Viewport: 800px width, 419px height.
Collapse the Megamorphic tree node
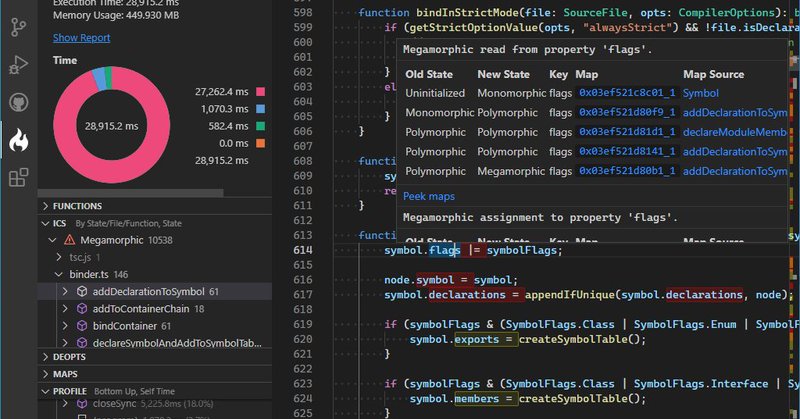pos(53,240)
